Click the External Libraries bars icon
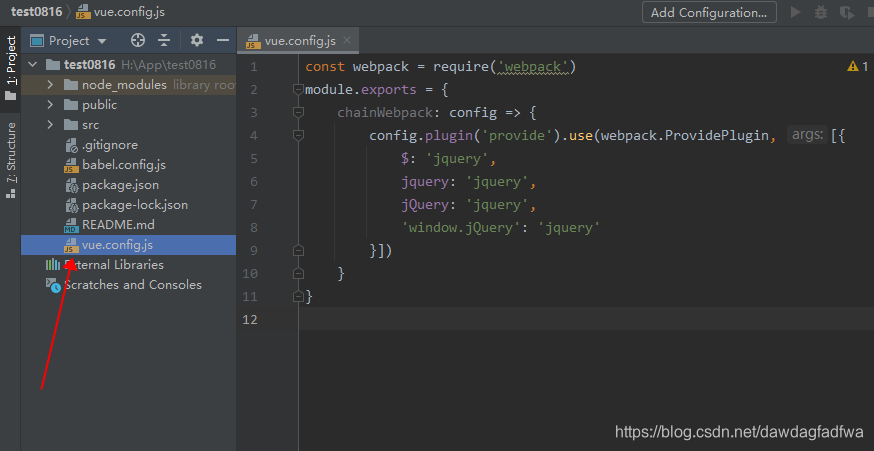The image size is (874, 451). tap(53, 265)
